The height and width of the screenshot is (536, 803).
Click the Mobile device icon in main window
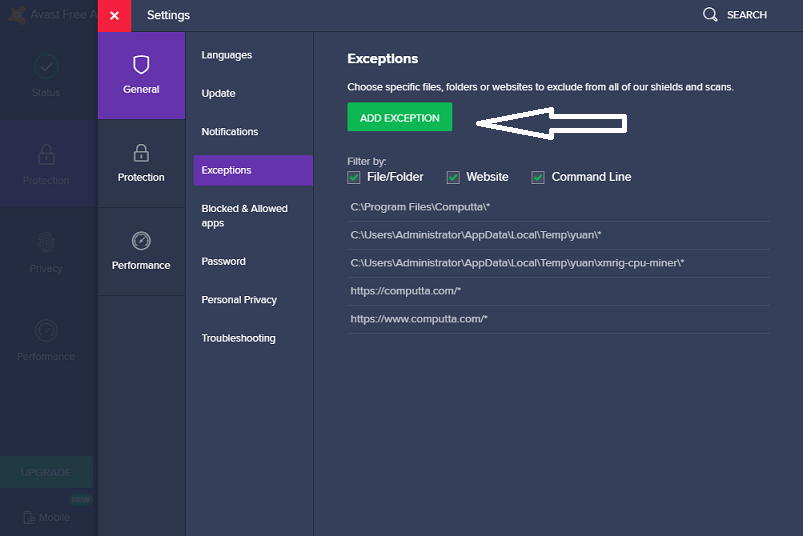click(x=29, y=518)
